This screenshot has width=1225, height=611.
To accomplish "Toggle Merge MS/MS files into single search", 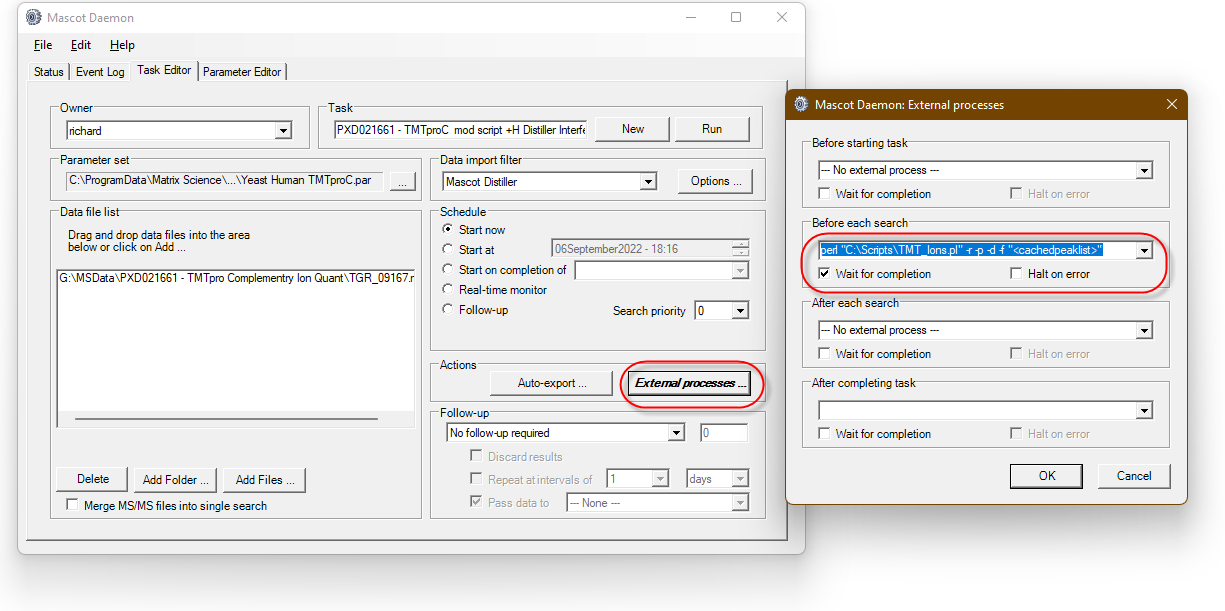I will [x=72, y=505].
